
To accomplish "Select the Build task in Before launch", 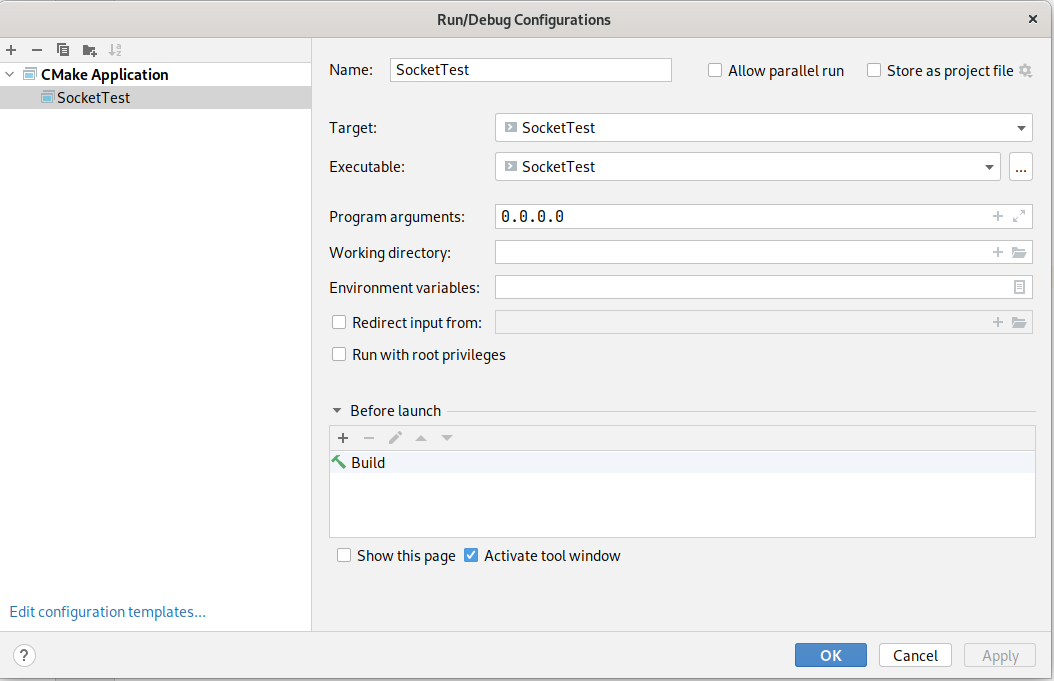I will [368, 463].
